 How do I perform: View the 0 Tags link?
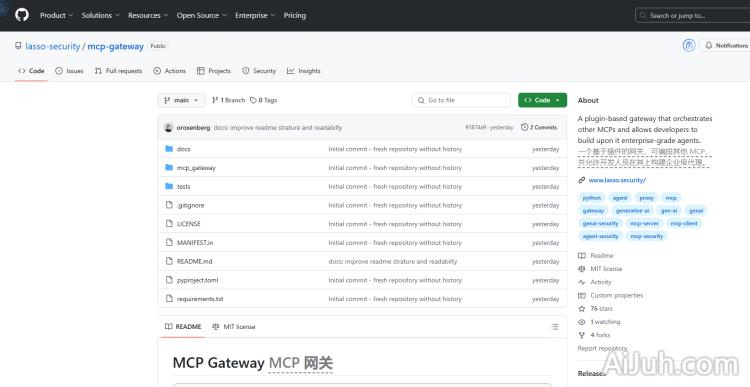coord(264,100)
